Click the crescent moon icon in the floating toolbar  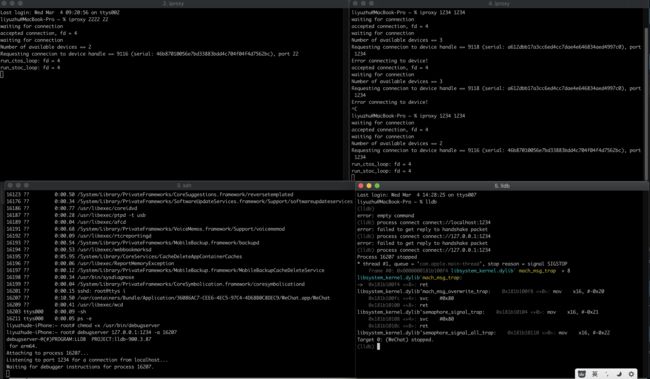coord(619,374)
